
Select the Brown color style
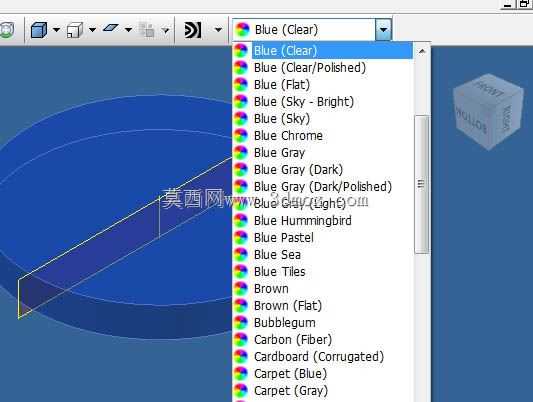coord(323,289)
